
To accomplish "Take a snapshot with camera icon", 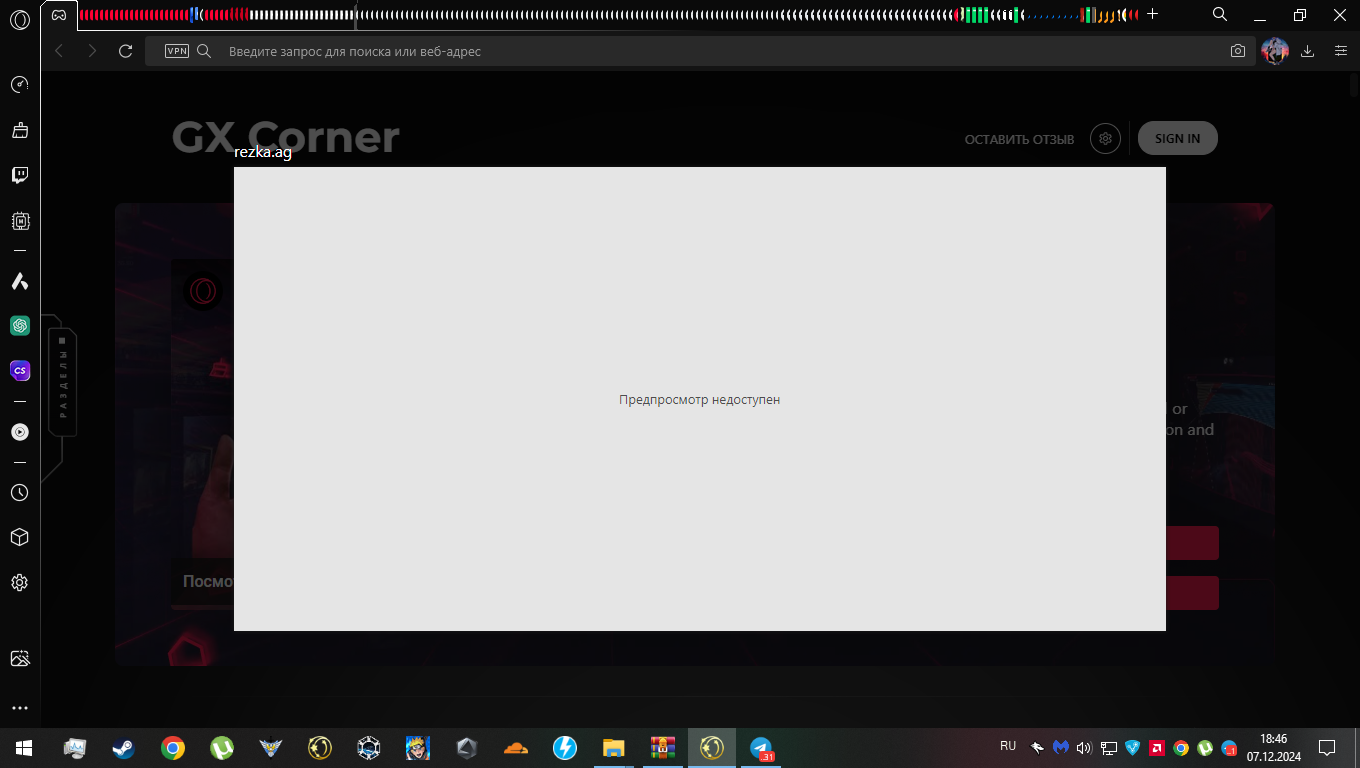I will [x=1238, y=51].
